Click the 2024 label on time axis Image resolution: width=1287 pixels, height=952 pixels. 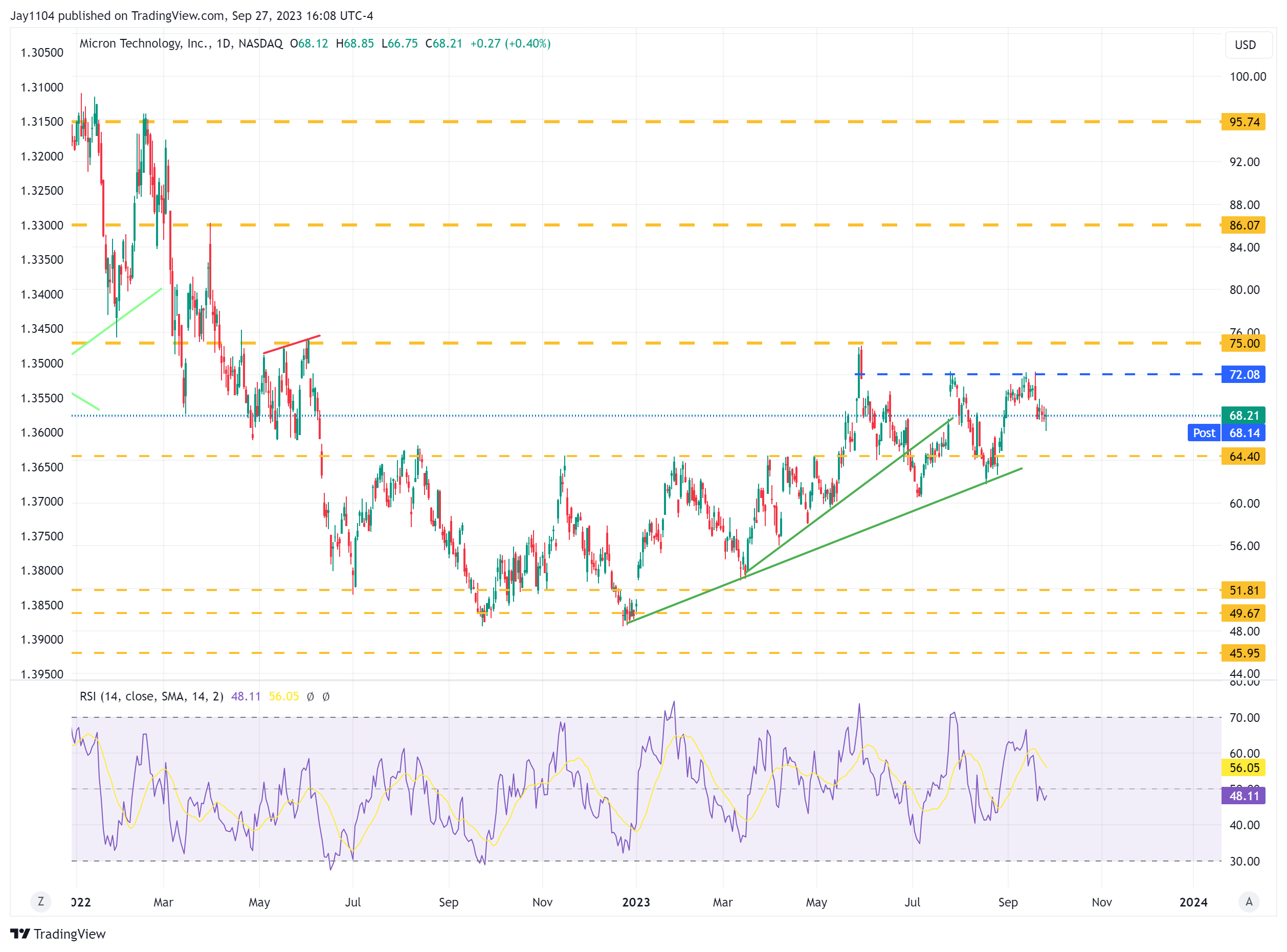[1193, 902]
